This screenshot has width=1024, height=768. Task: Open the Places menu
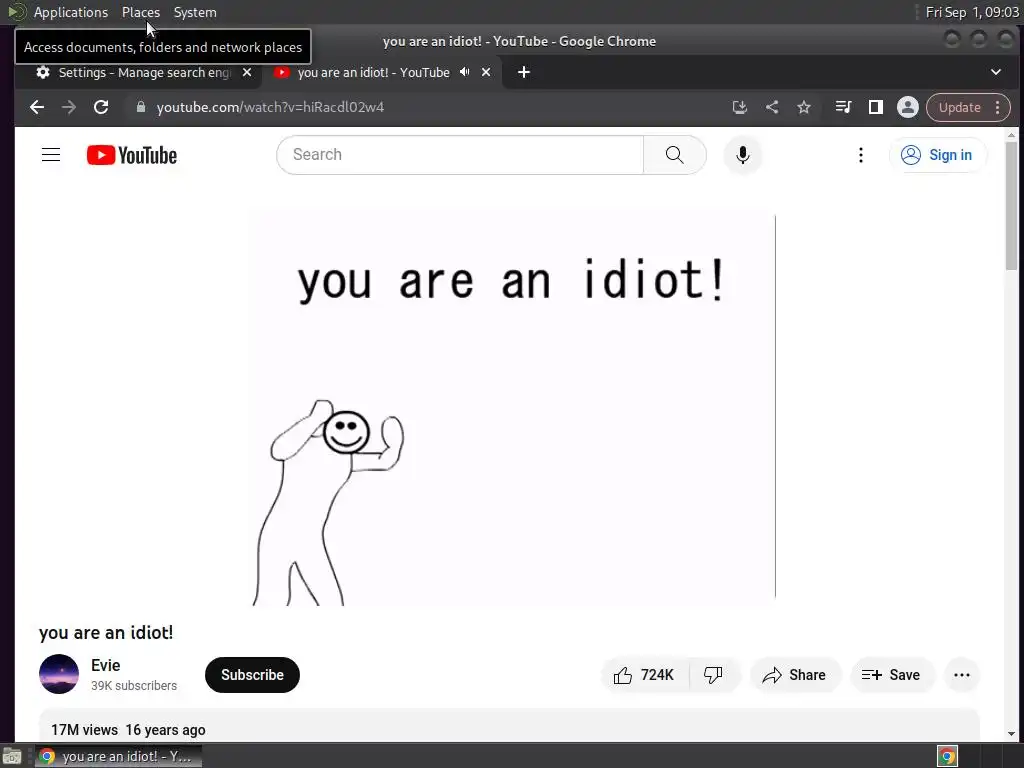tap(140, 12)
